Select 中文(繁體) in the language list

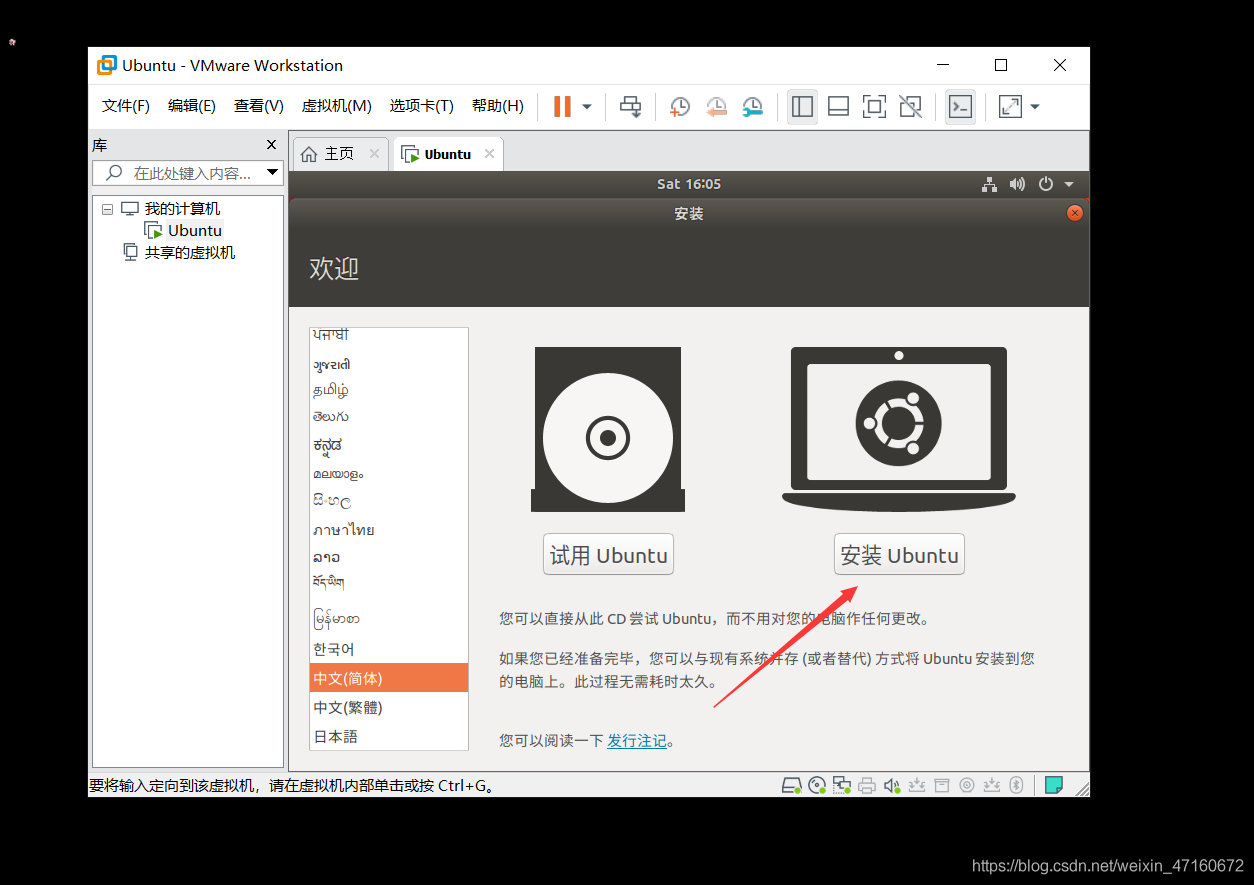click(x=389, y=707)
